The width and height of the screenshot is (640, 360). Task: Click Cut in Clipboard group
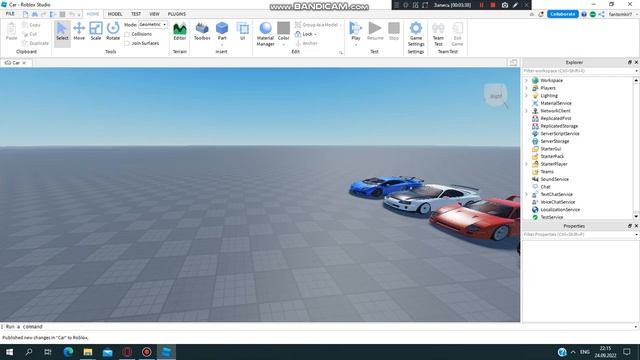[30, 34]
